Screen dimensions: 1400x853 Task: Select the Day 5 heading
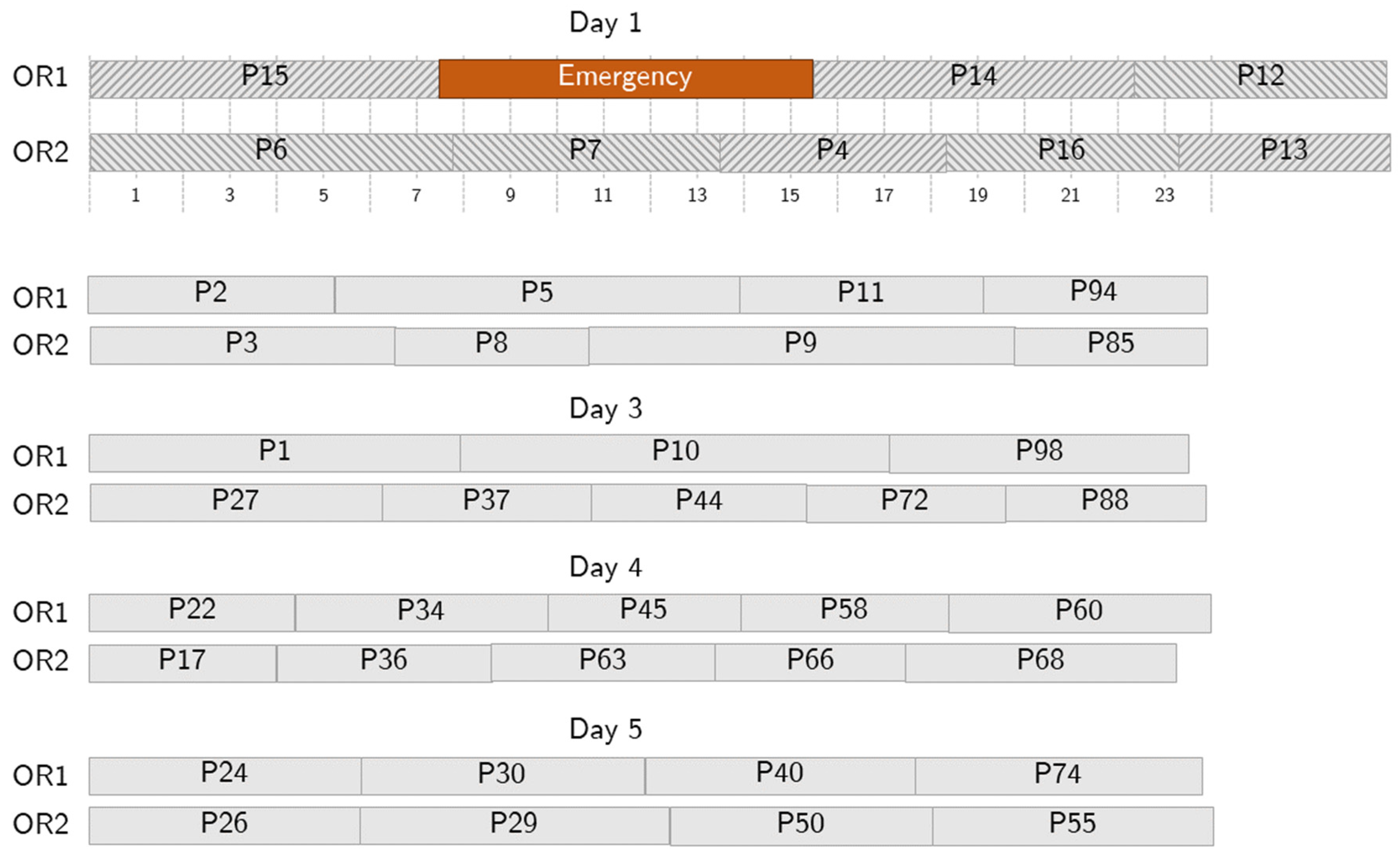(606, 729)
